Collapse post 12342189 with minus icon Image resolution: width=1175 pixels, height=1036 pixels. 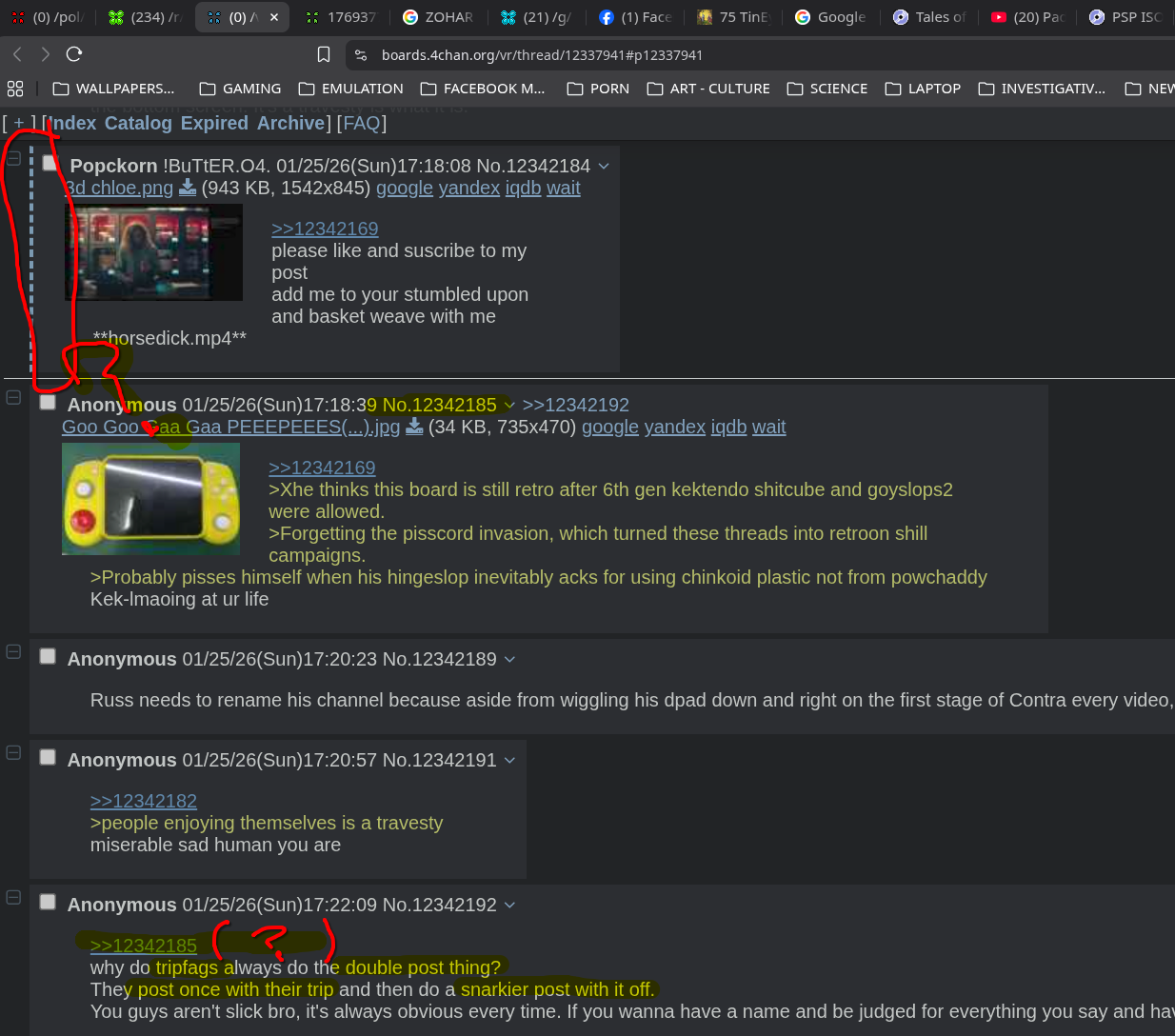coord(13,651)
